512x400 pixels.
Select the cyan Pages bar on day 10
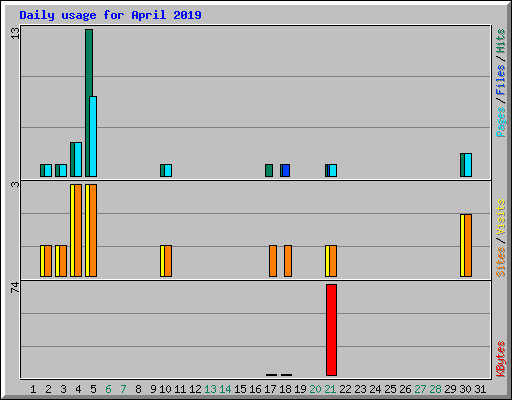coord(168,170)
